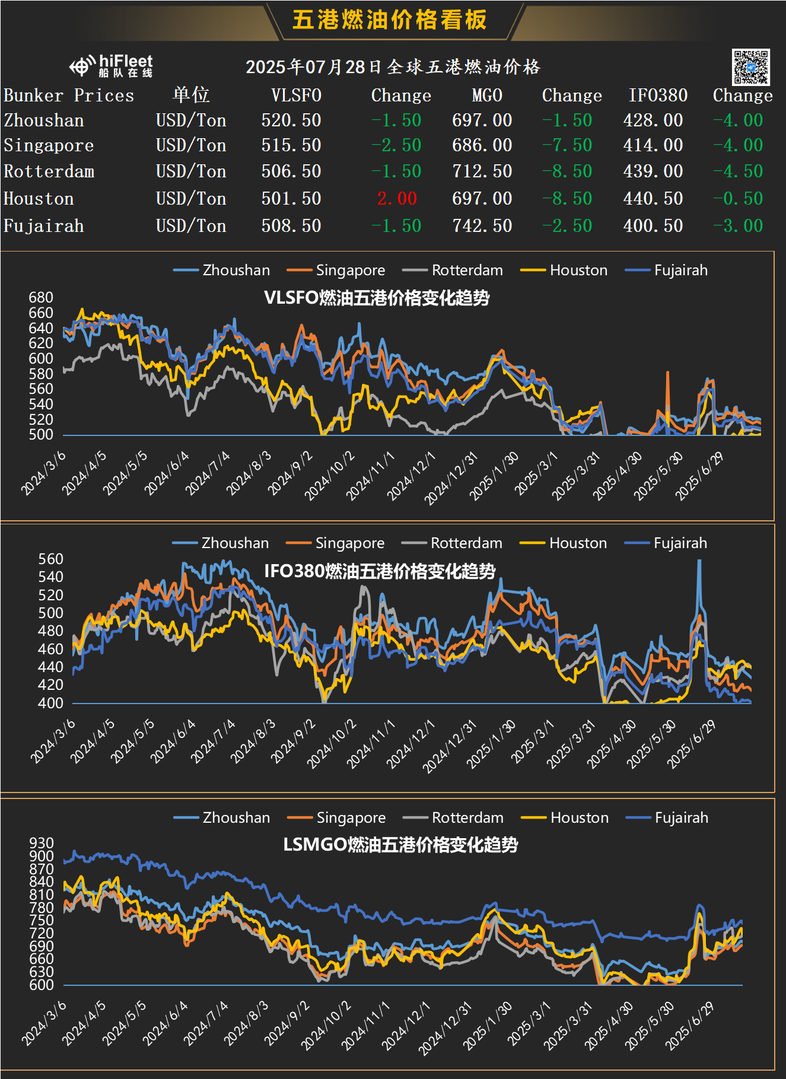Click the Singapore row label in table

tap(48, 146)
